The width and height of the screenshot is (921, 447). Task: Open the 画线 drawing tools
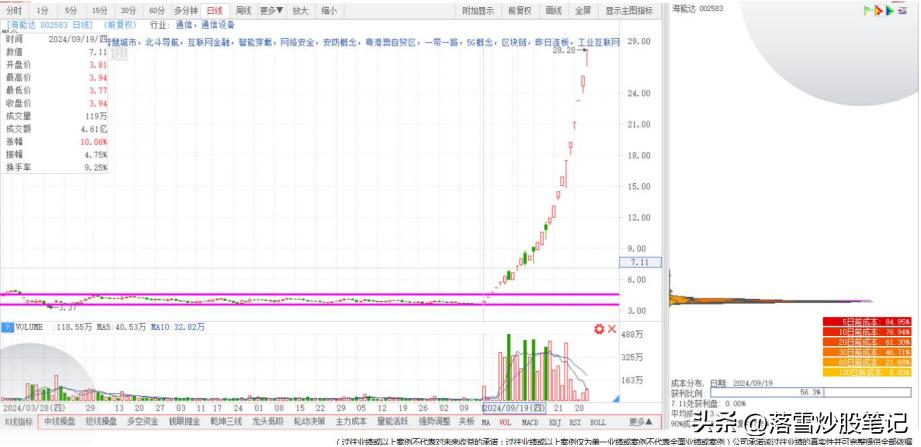[x=554, y=11]
